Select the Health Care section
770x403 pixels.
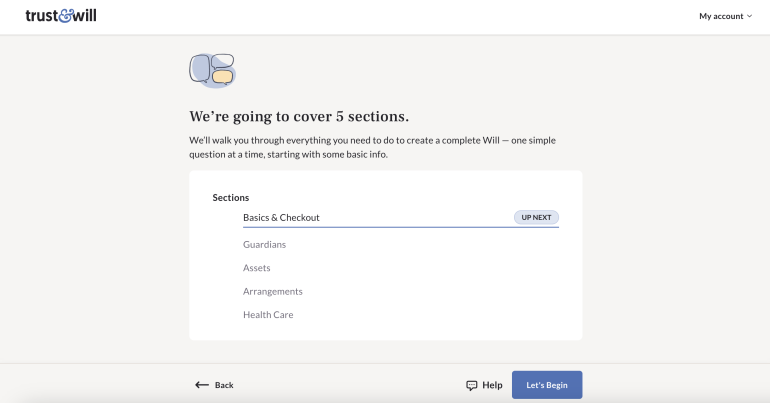click(268, 315)
